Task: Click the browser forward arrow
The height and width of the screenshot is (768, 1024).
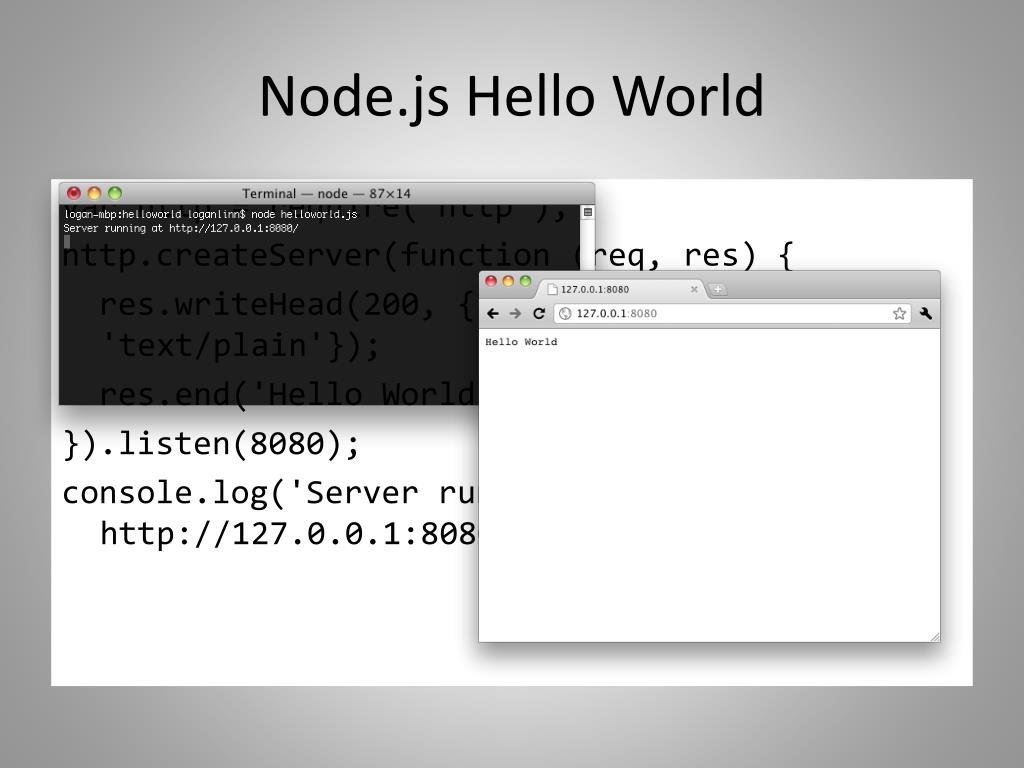Action: tap(515, 313)
